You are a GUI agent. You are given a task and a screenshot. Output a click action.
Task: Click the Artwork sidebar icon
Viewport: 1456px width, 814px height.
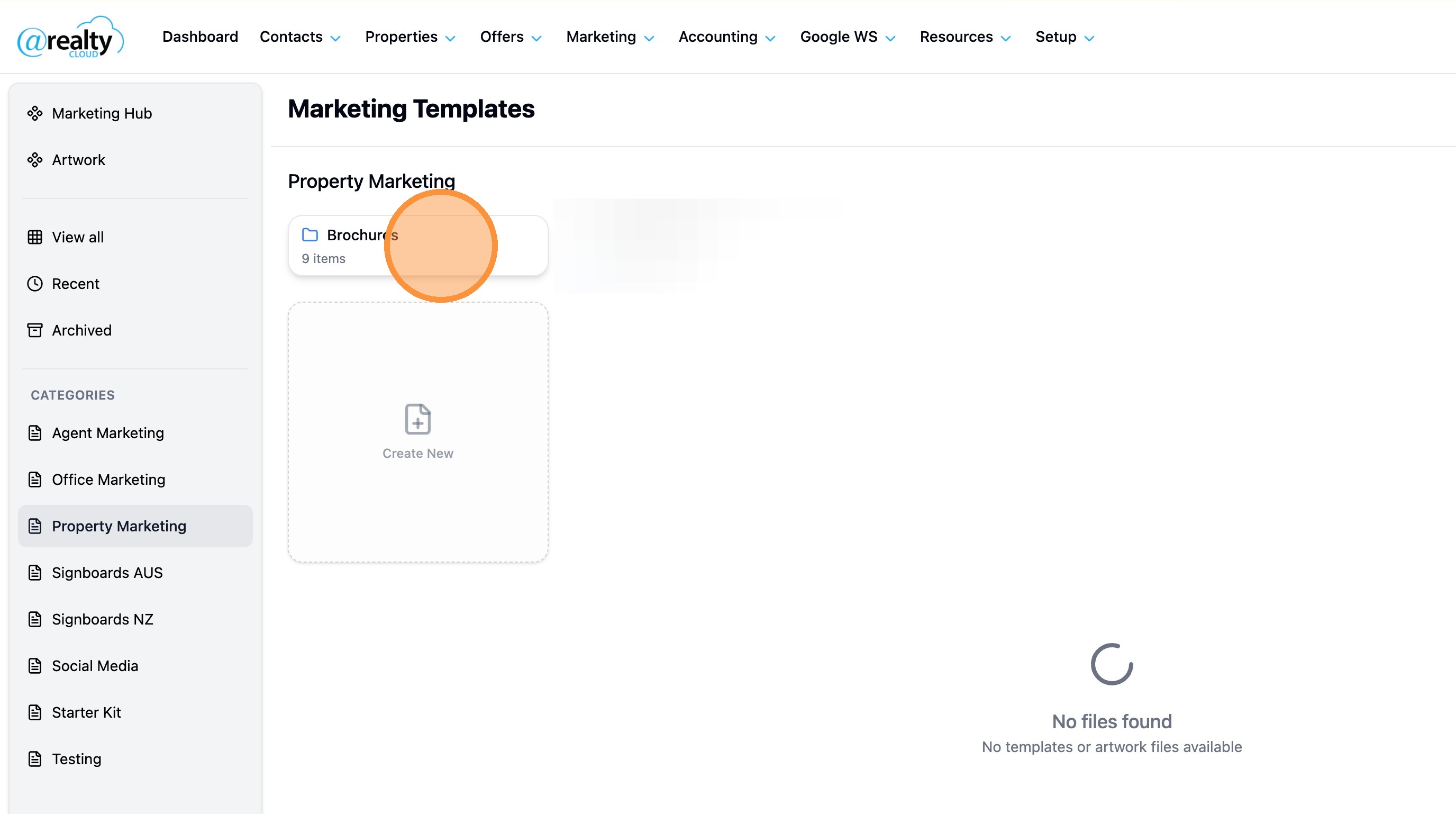tap(35, 160)
